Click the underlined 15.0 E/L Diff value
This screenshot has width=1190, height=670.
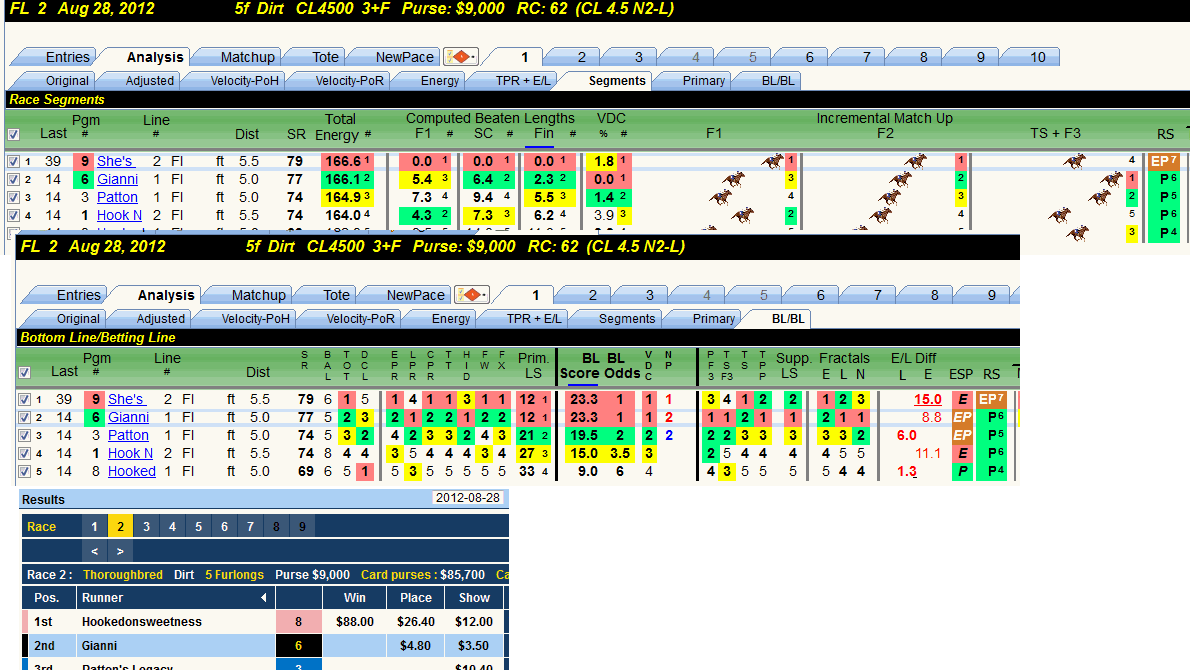(927, 399)
